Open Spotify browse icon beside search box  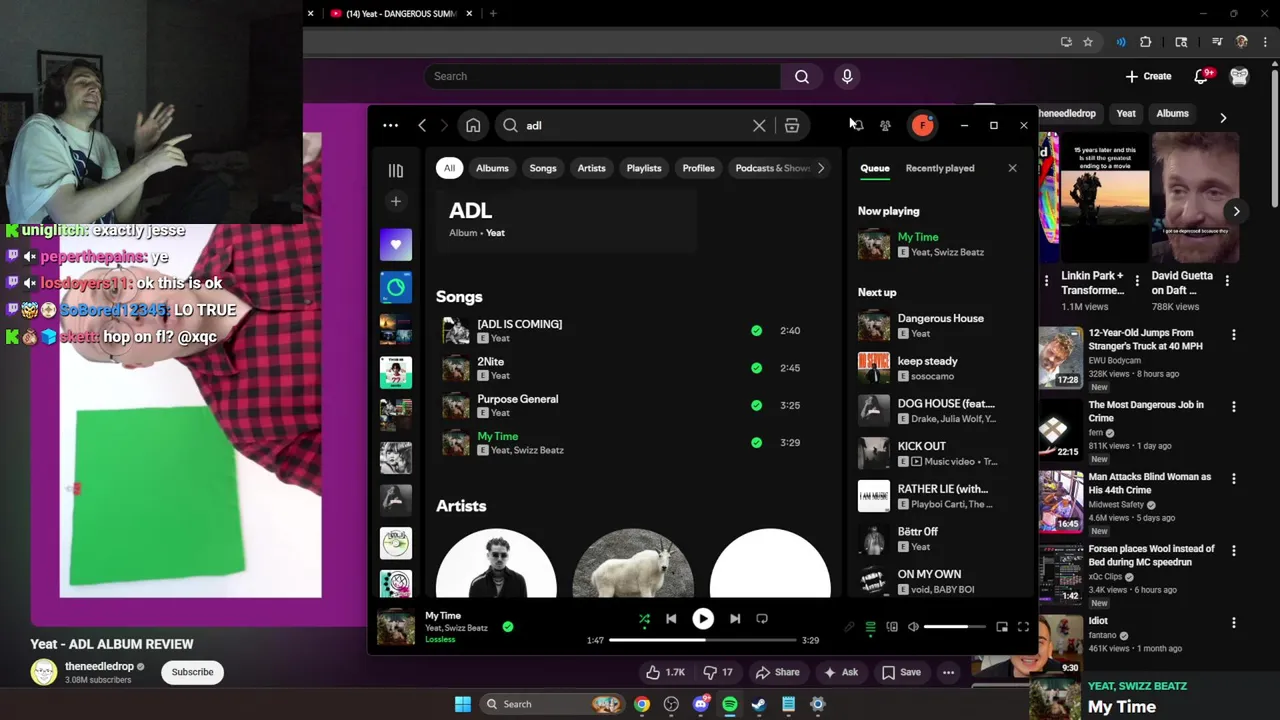(x=791, y=125)
